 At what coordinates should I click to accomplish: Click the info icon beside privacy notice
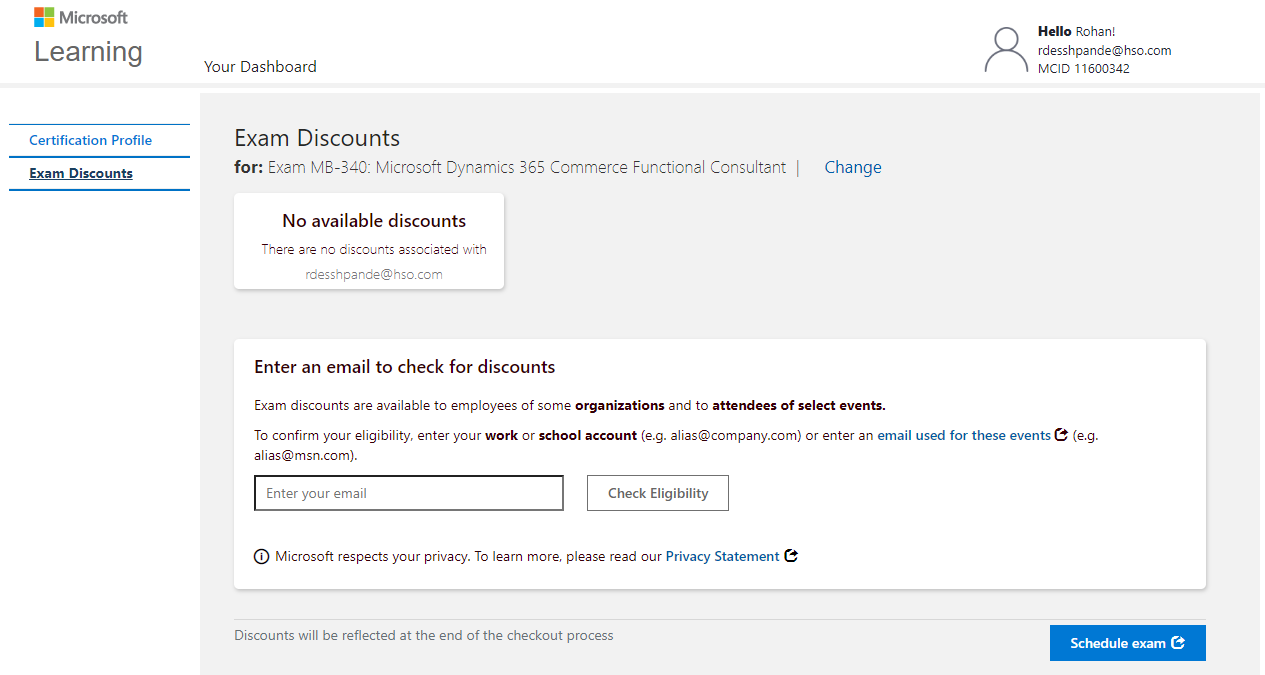[262, 557]
